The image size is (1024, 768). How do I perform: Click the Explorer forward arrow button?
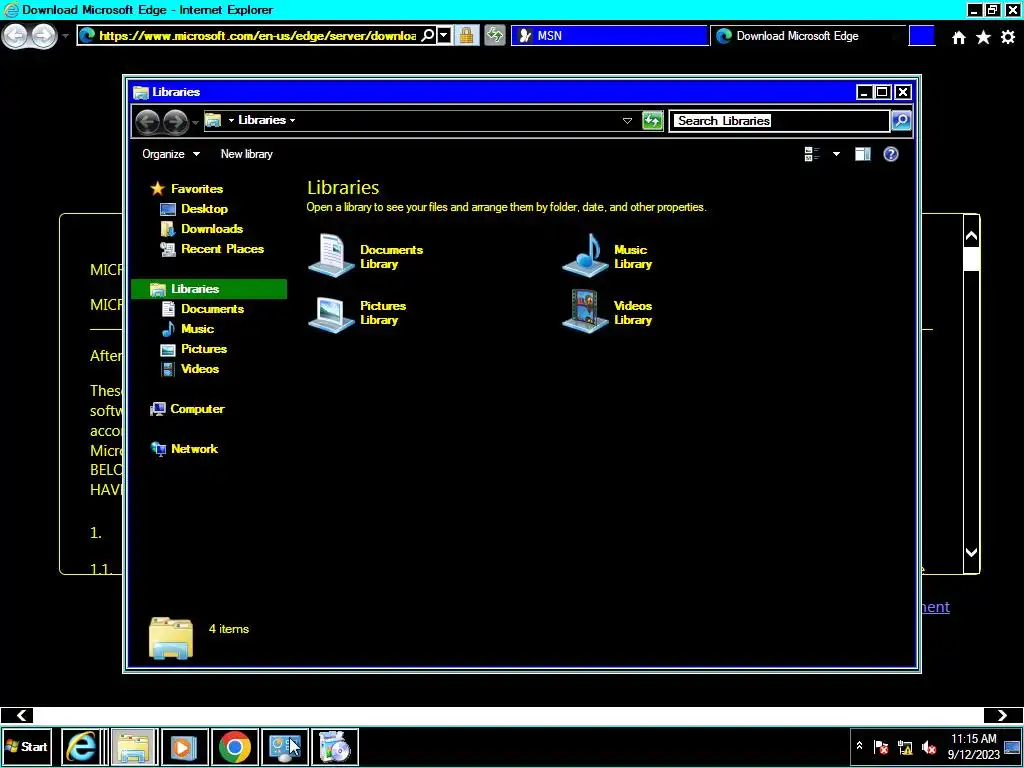(175, 121)
